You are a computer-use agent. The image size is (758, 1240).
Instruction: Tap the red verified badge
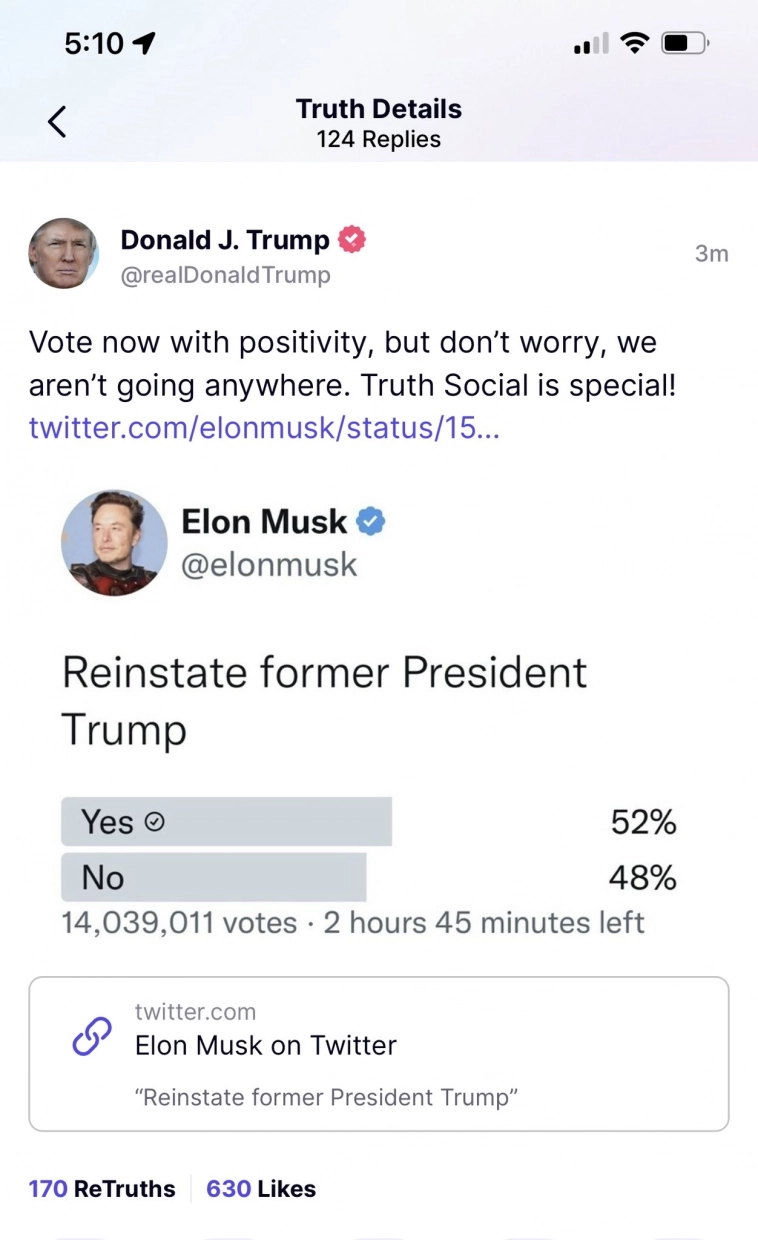click(352, 240)
